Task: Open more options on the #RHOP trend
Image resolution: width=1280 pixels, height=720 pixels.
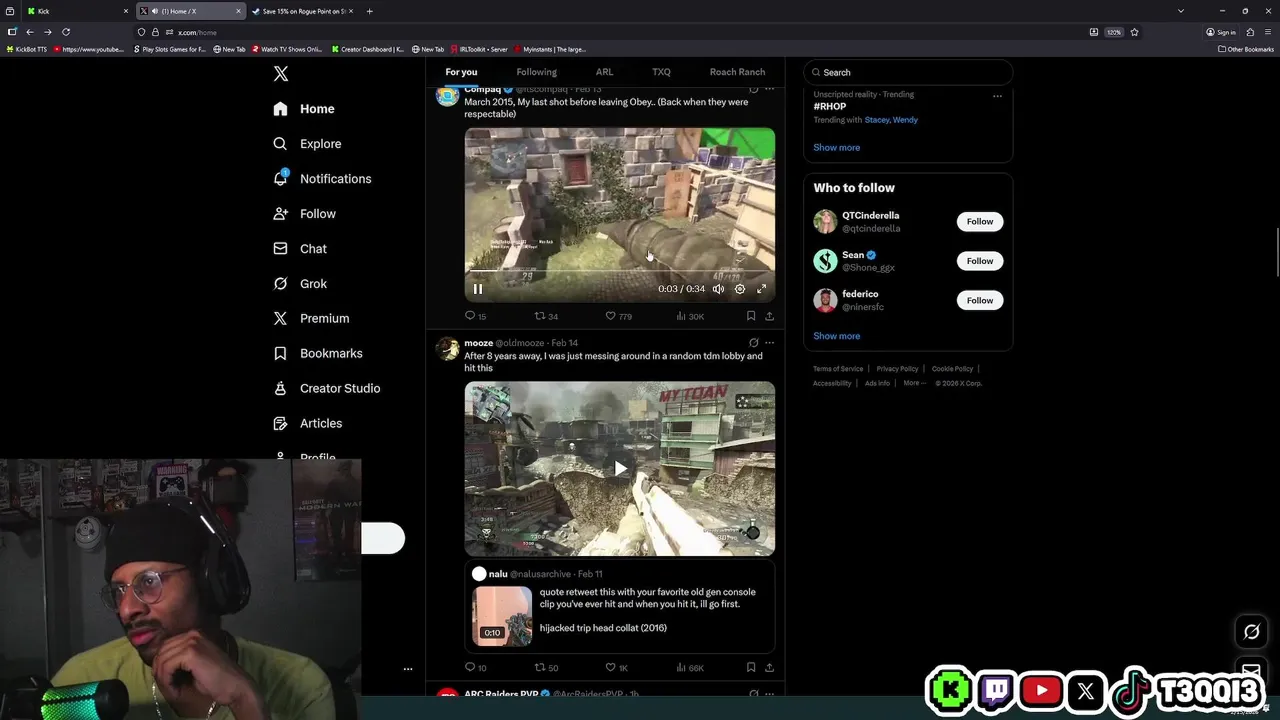Action: [997, 96]
